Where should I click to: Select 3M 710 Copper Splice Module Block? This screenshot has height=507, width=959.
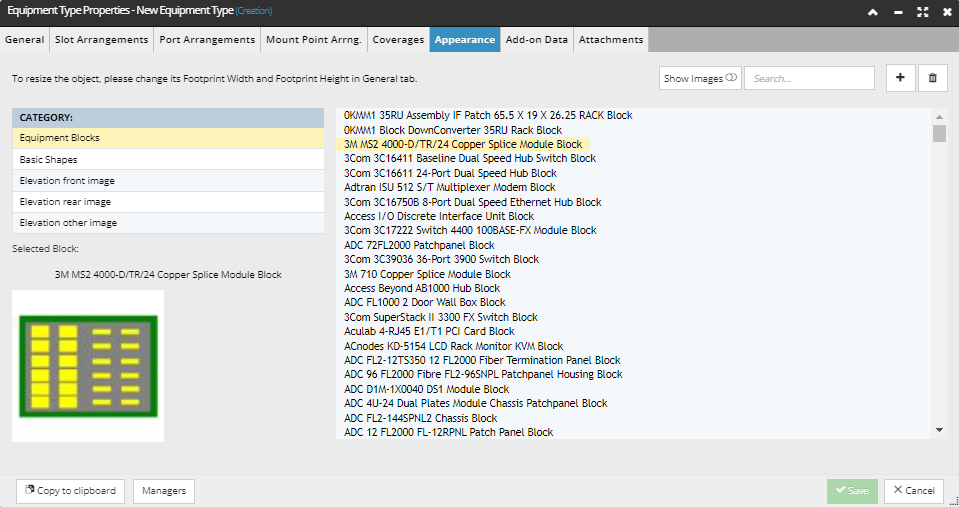click(428, 274)
